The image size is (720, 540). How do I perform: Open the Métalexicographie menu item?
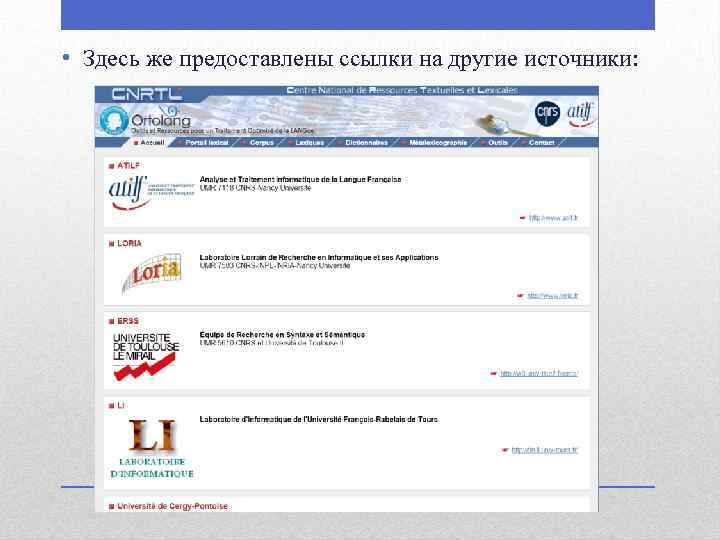point(438,143)
